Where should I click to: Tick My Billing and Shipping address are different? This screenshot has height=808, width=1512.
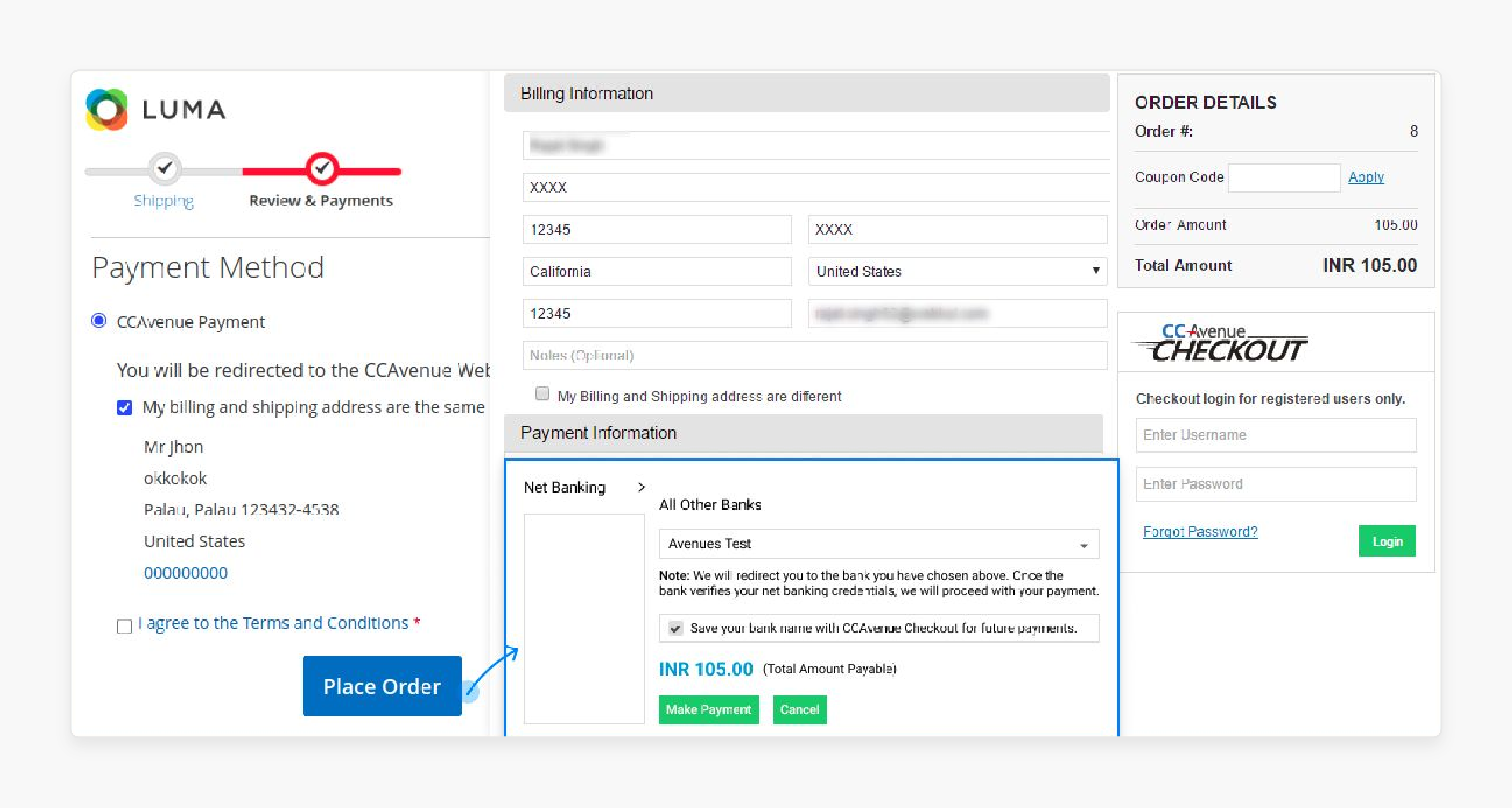coord(542,394)
